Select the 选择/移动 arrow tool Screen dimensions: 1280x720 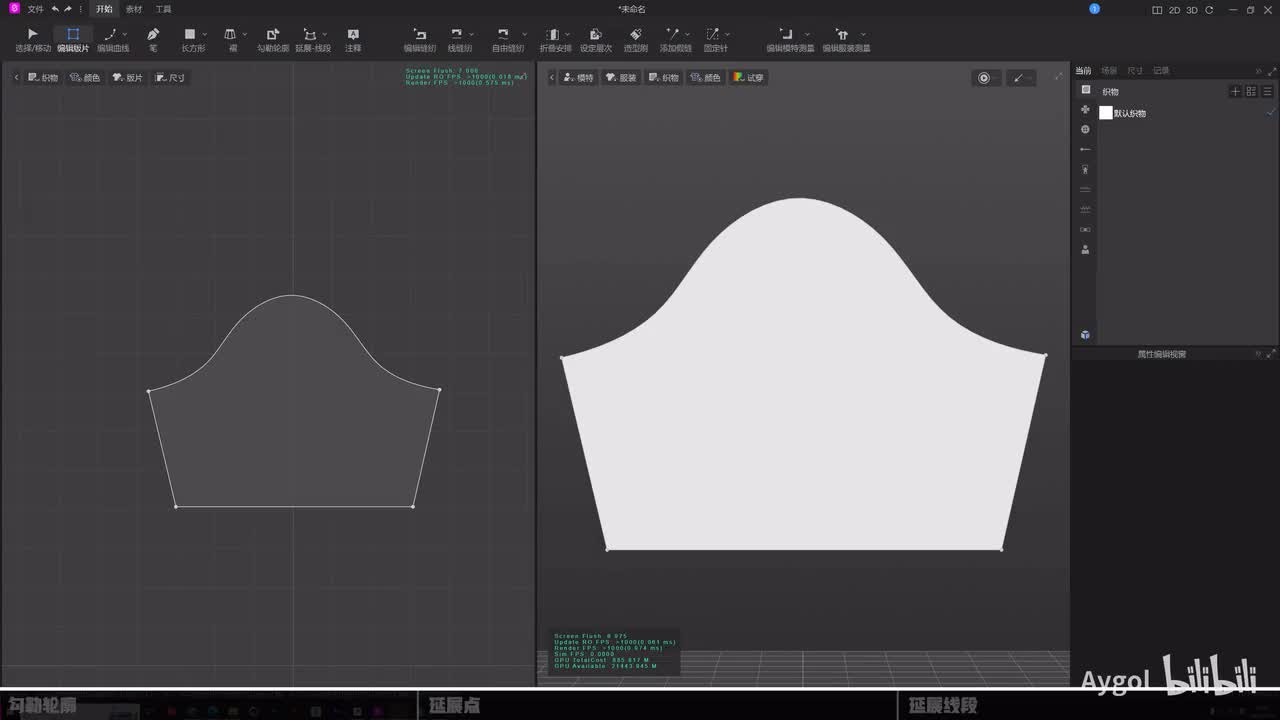[x=32, y=39]
